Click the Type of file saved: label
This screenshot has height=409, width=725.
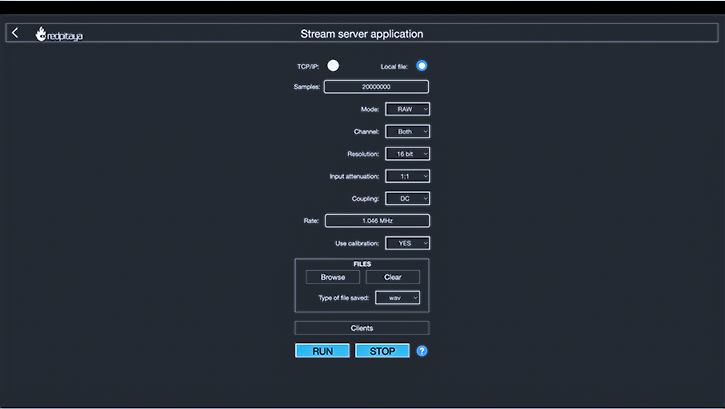tap(344, 298)
